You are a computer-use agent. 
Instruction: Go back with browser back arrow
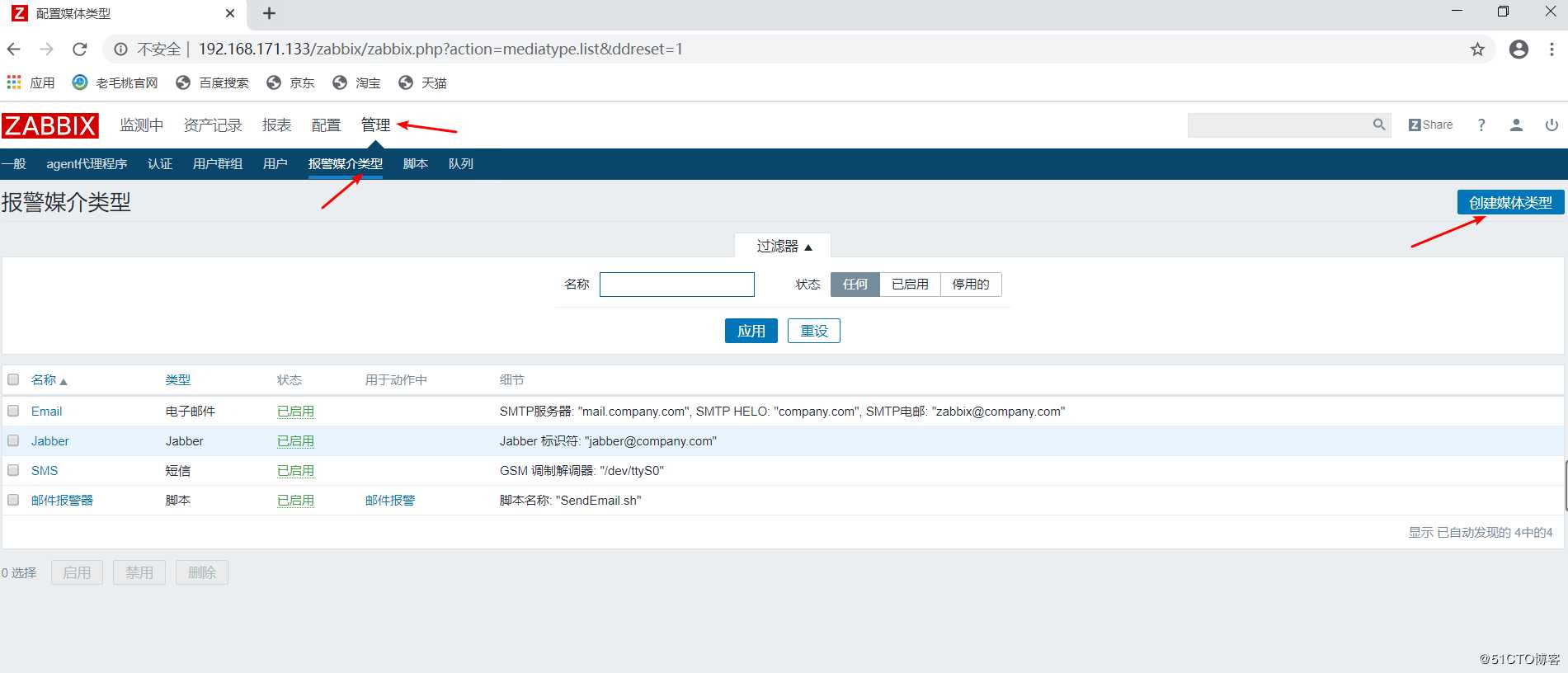click(14, 49)
